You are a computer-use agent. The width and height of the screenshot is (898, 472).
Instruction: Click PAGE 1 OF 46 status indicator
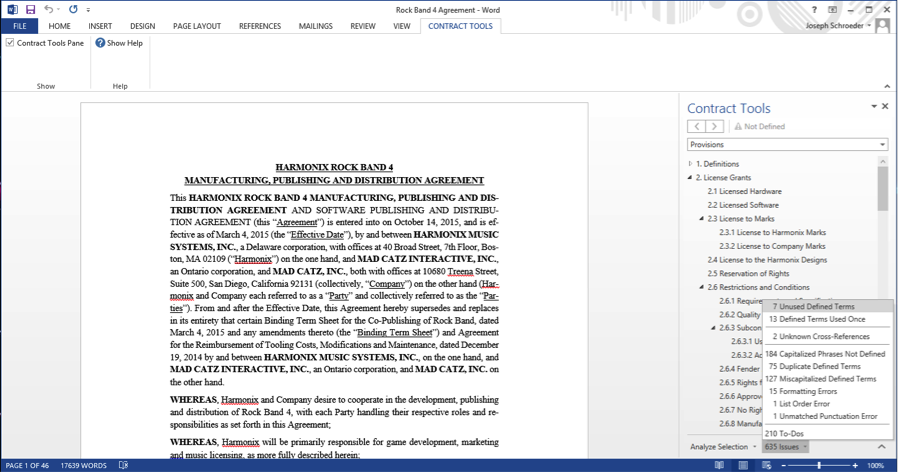point(27,466)
